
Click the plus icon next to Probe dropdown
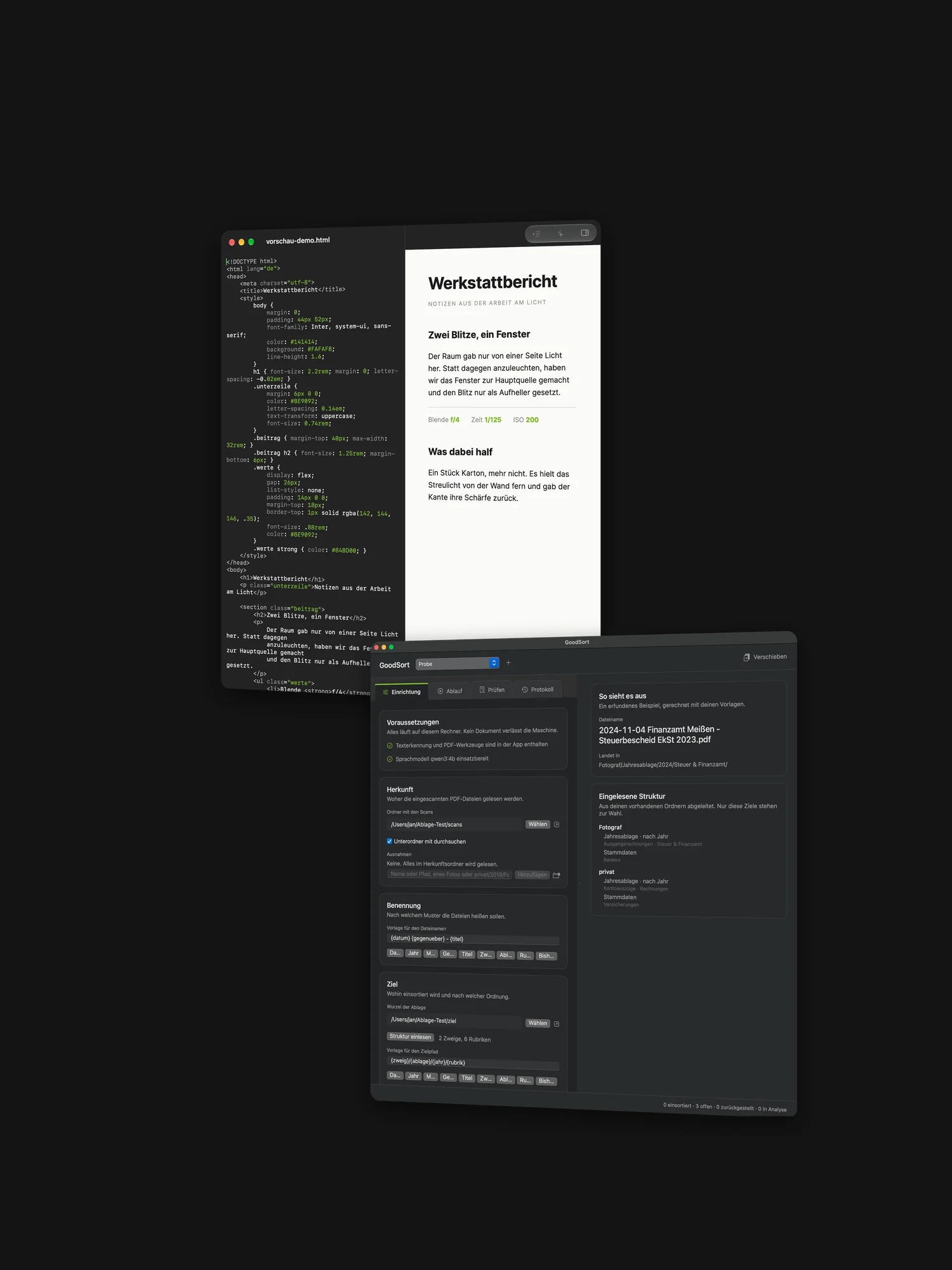click(508, 663)
